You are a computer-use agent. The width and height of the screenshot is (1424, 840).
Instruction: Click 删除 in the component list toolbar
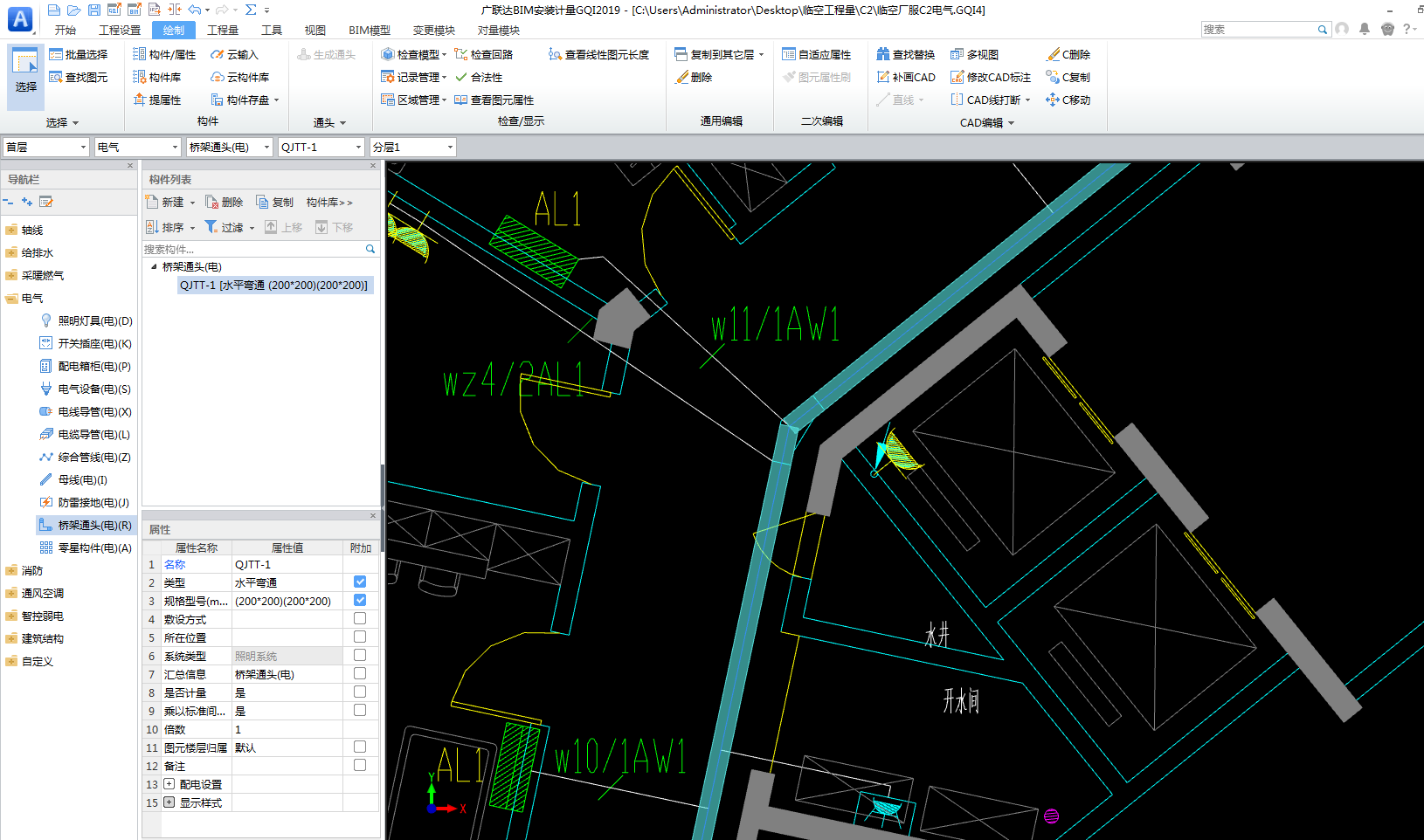tap(224, 202)
